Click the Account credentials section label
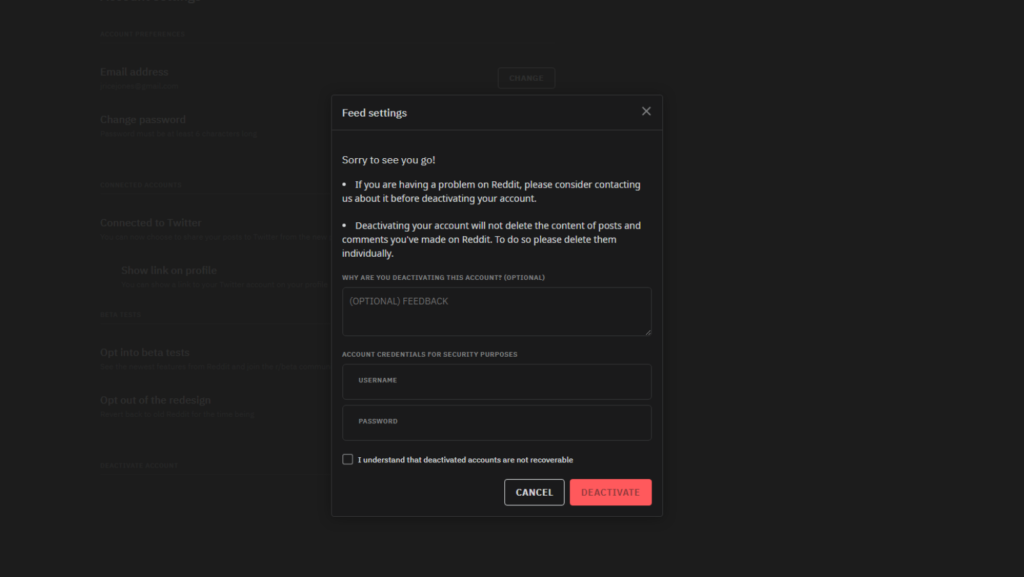 pyautogui.click(x=429, y=354)
